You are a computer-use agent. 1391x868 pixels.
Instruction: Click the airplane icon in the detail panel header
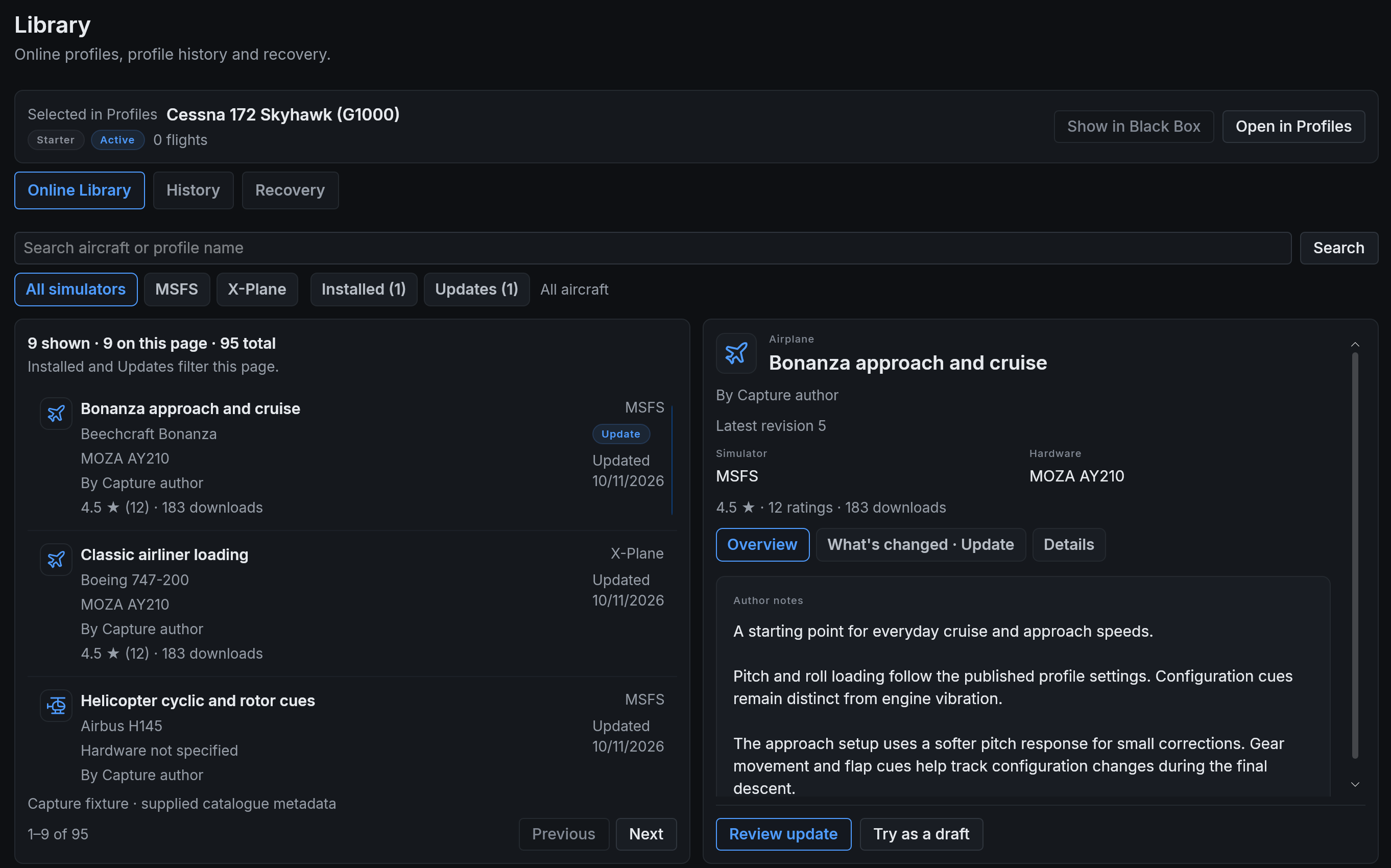[x=736, y=353]
